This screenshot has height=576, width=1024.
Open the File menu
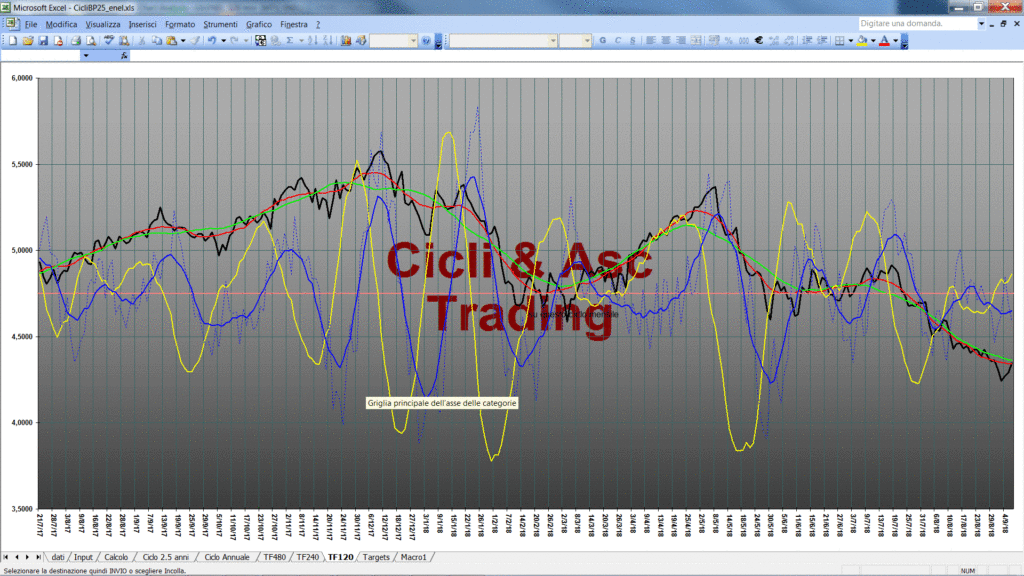[x=31, y=24]
